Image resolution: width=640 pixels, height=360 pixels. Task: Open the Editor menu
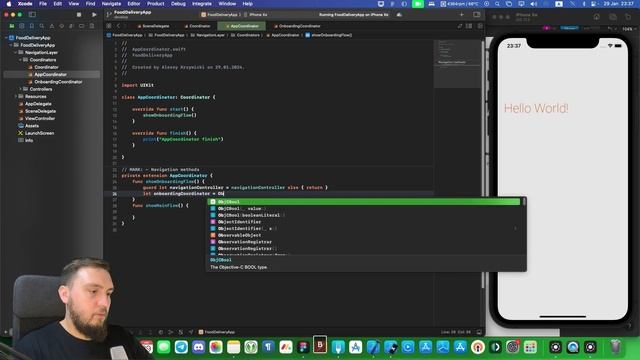(x=134, y=4)
